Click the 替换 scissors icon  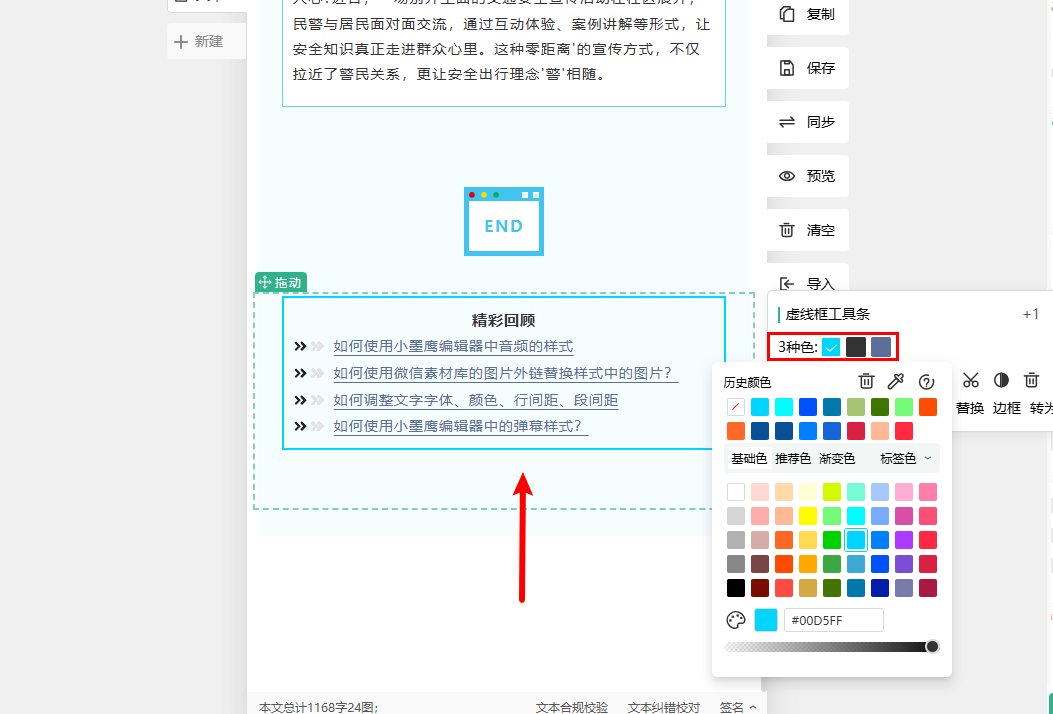(970, 381)
